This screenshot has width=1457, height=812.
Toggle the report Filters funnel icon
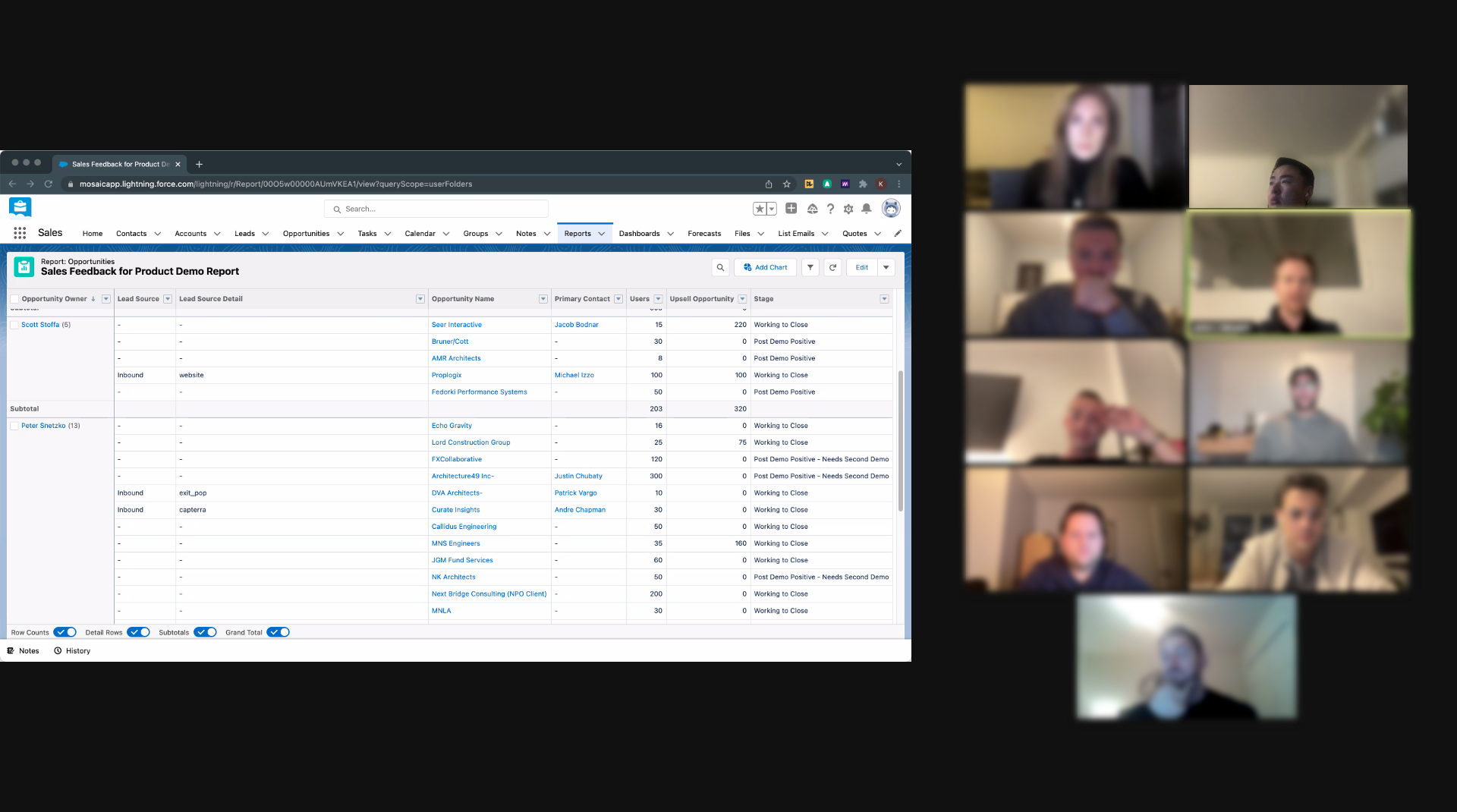(810, 267)
